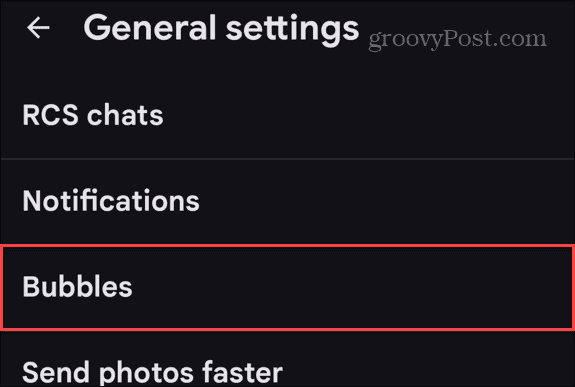This screenshot has width=575, height=387.
Task: Click the General settings page title
Action: click(x=221, y=29)
